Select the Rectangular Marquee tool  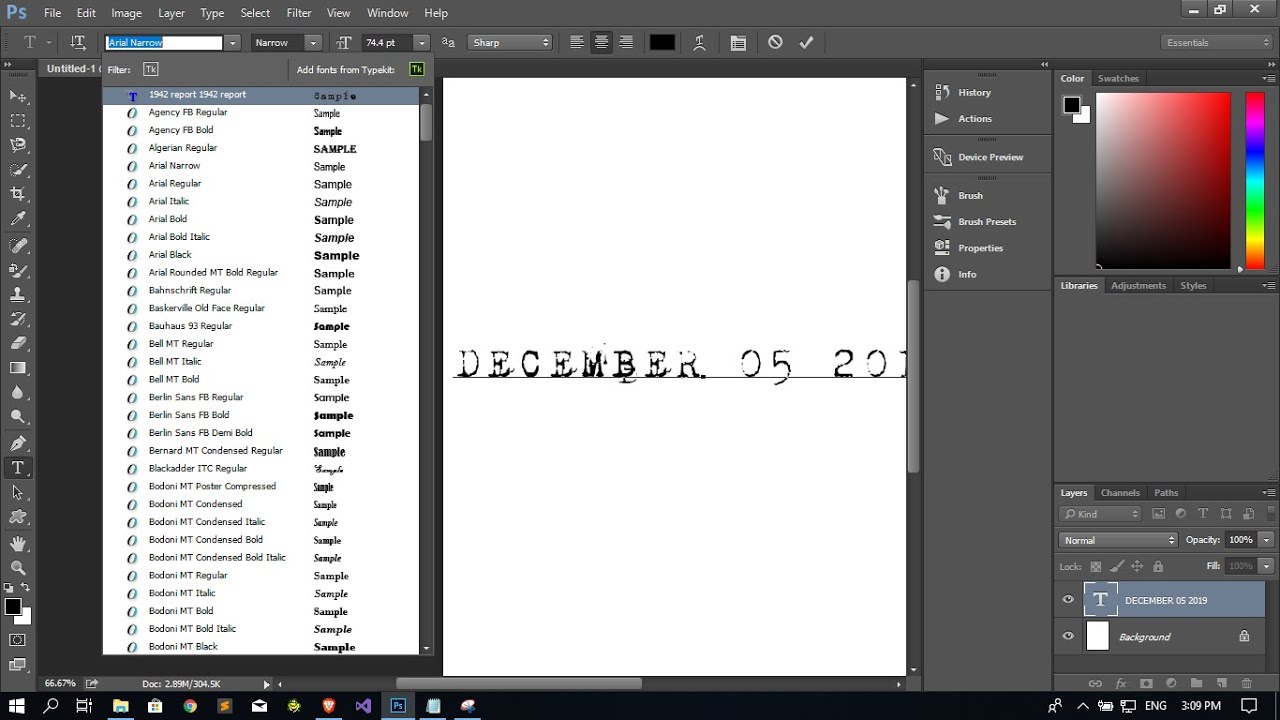[x=18, y=121]
